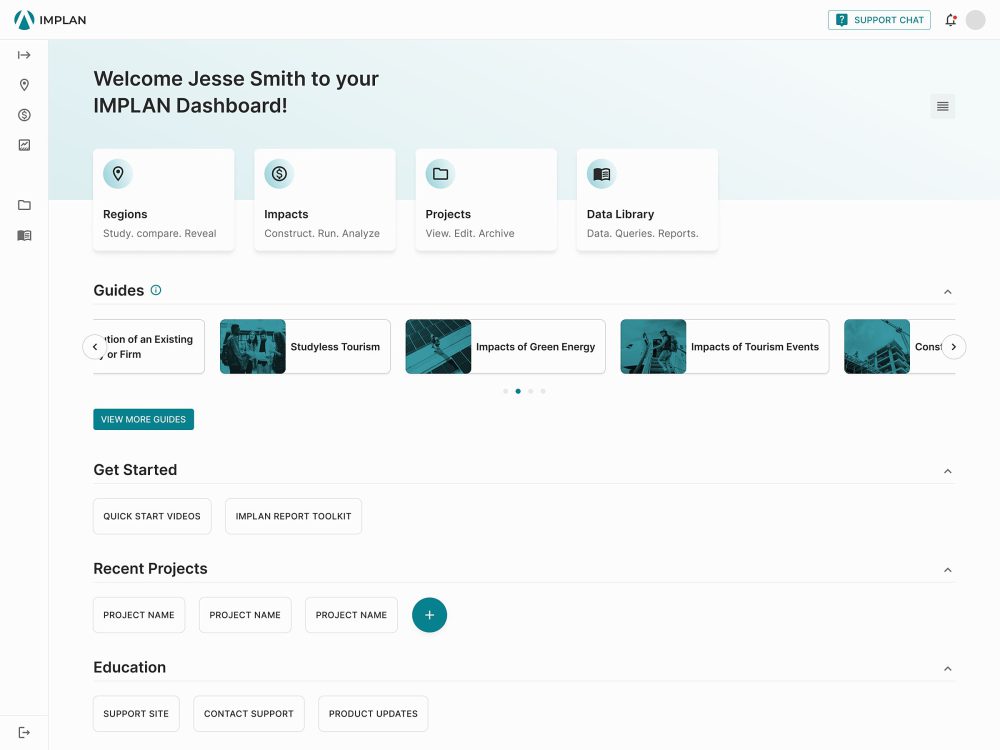Image resolution: width=1000 pixels, height=750 pixels.
Task: Show next guides with right arrow
Action: (x=953, y=347)
